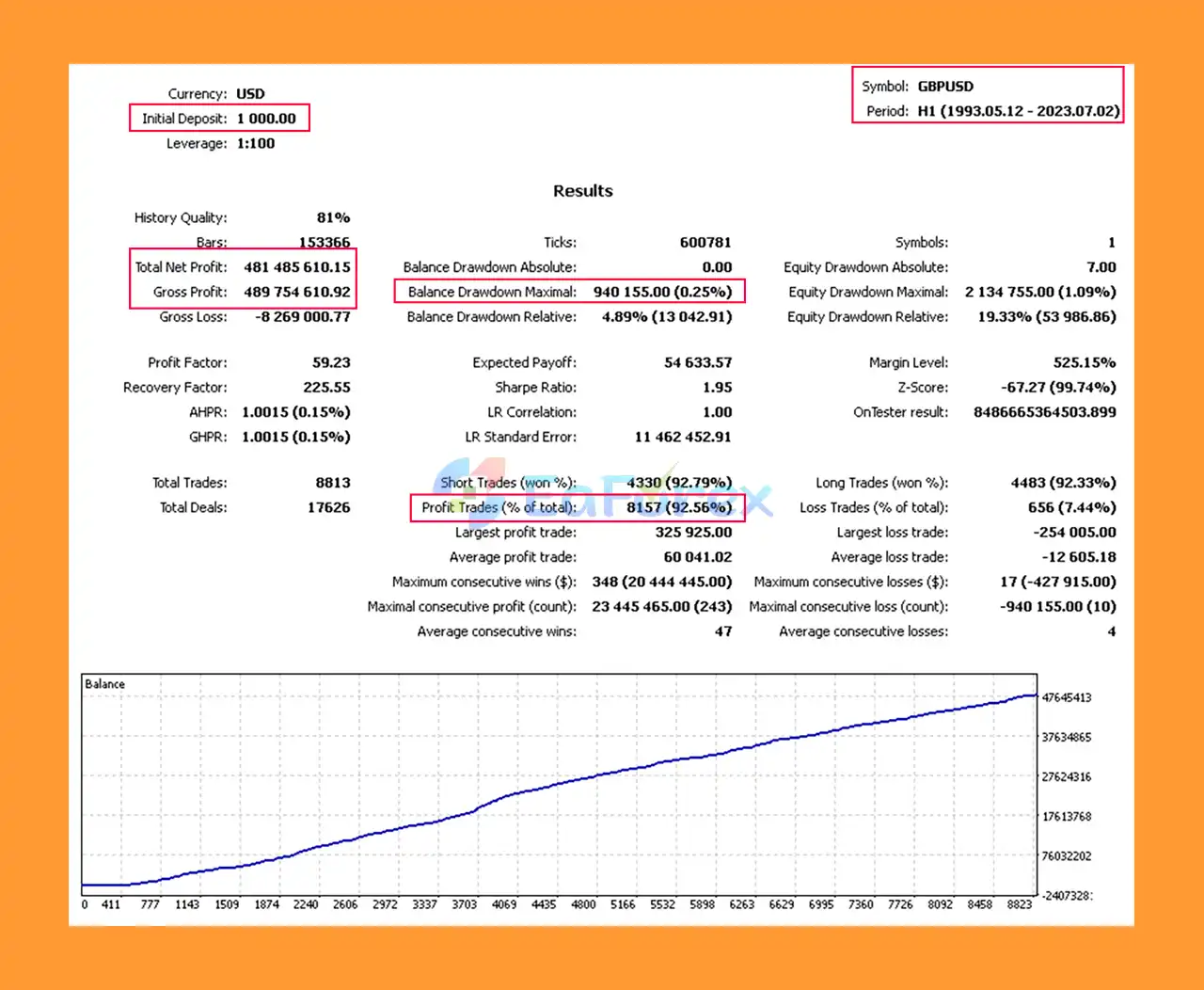Click the Leverage 1:100 value

pyautogui.click(x=256, y=144)
